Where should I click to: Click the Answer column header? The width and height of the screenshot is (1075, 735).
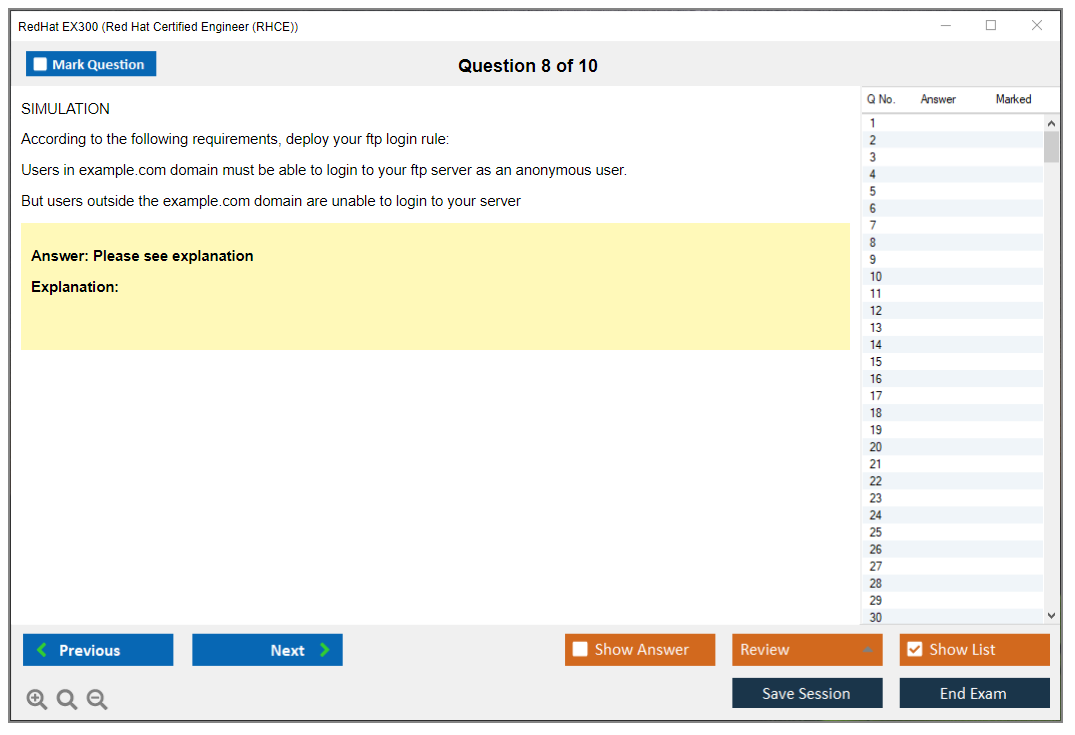[x=938, y=99]
